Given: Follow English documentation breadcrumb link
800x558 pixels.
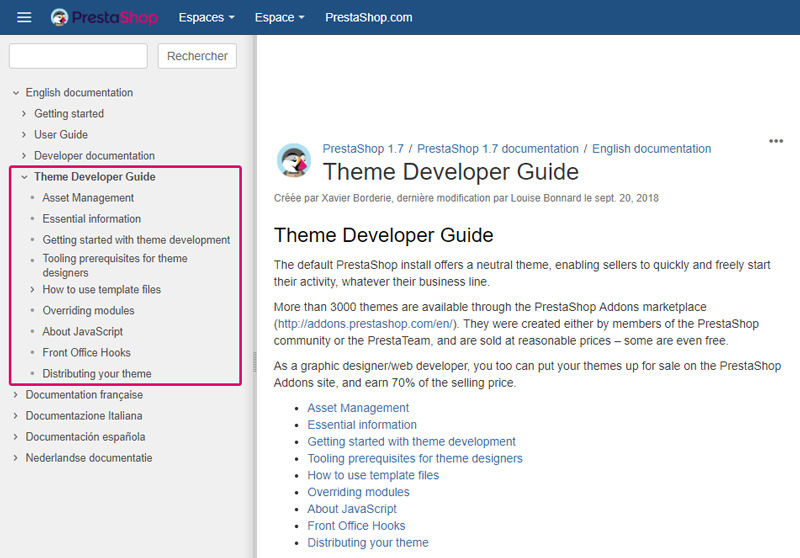Looking at the screenshot, I should click(652, 149).
